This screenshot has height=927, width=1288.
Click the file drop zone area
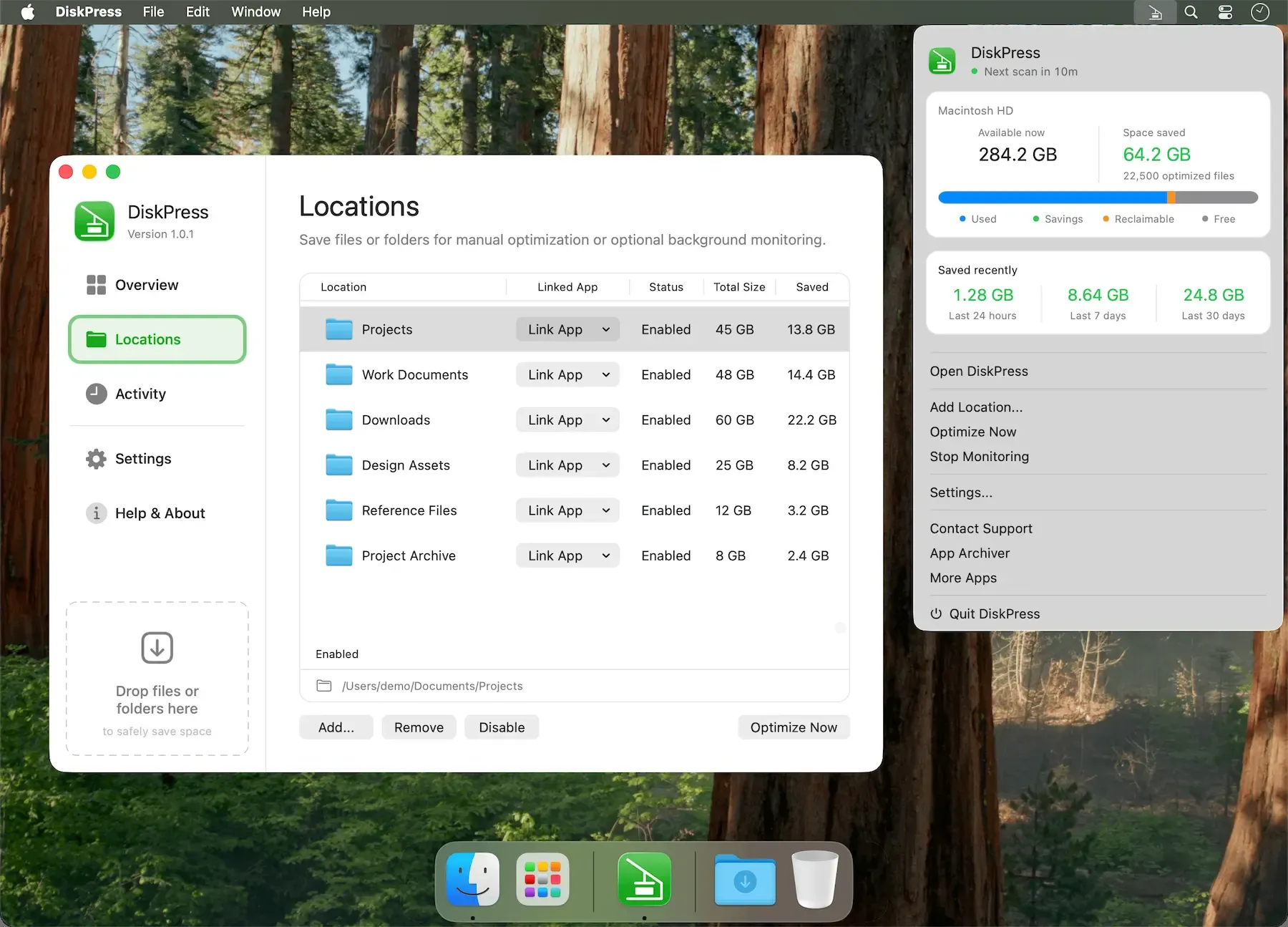pyautogui.click(x=157, y=679)
